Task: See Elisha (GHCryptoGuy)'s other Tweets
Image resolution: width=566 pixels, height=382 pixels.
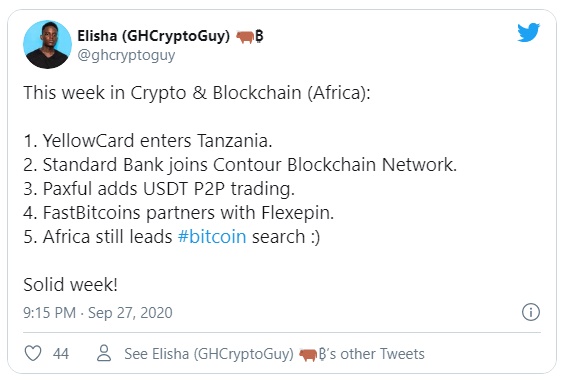Action: [274, 354]
